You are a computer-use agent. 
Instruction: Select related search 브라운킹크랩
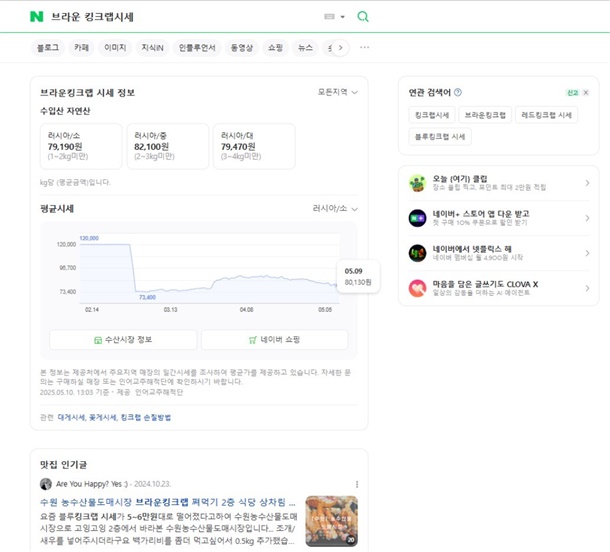click(485, 115)
